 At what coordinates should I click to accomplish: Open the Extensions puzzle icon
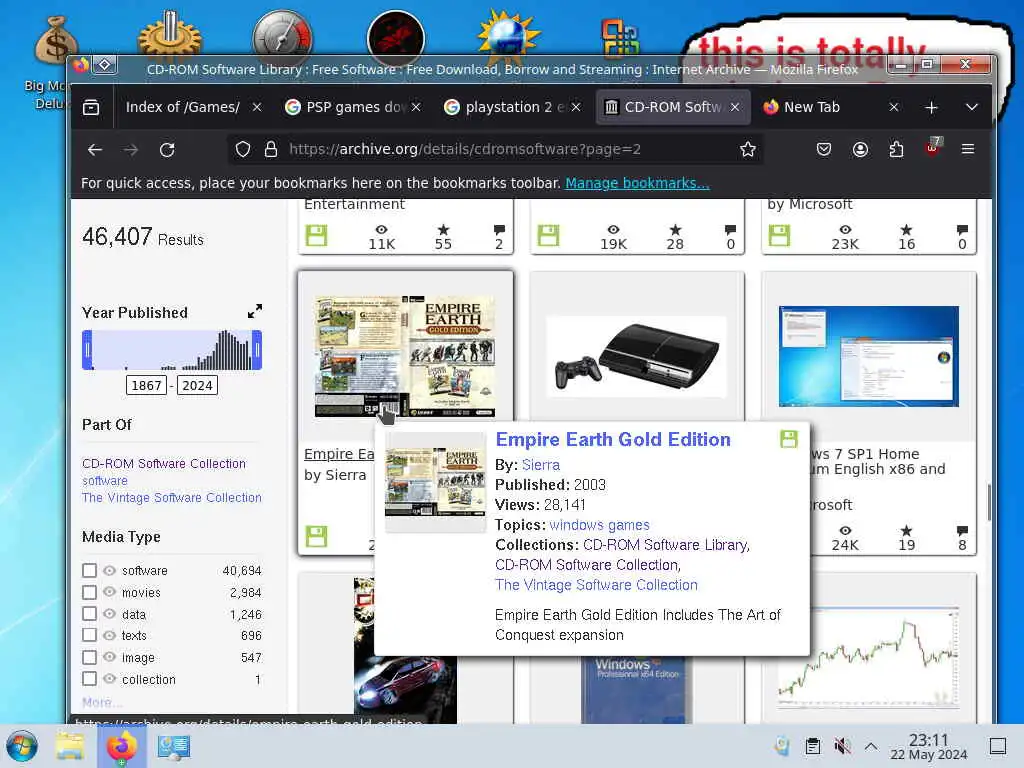coord(896,150)
